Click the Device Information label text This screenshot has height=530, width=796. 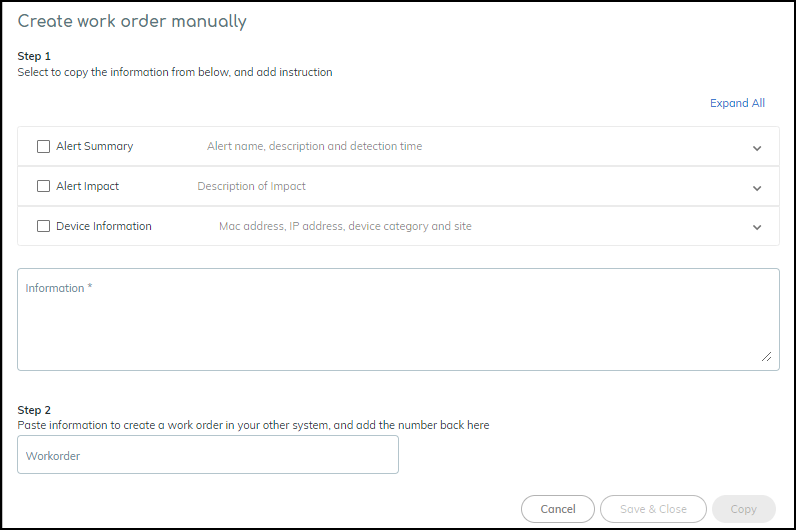tap(104, 227)
